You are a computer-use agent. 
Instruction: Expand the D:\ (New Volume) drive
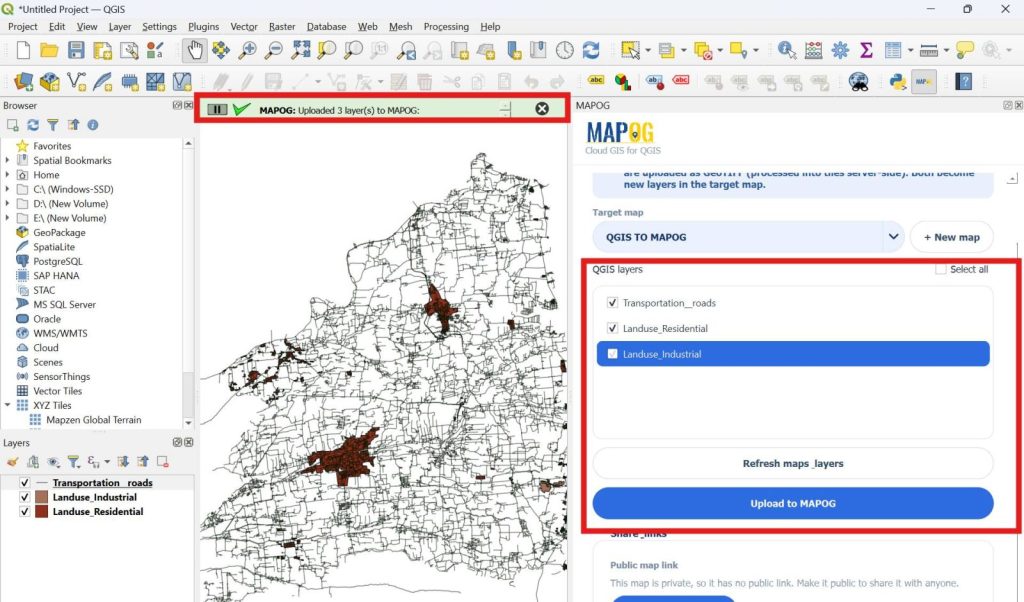point(7,203)
